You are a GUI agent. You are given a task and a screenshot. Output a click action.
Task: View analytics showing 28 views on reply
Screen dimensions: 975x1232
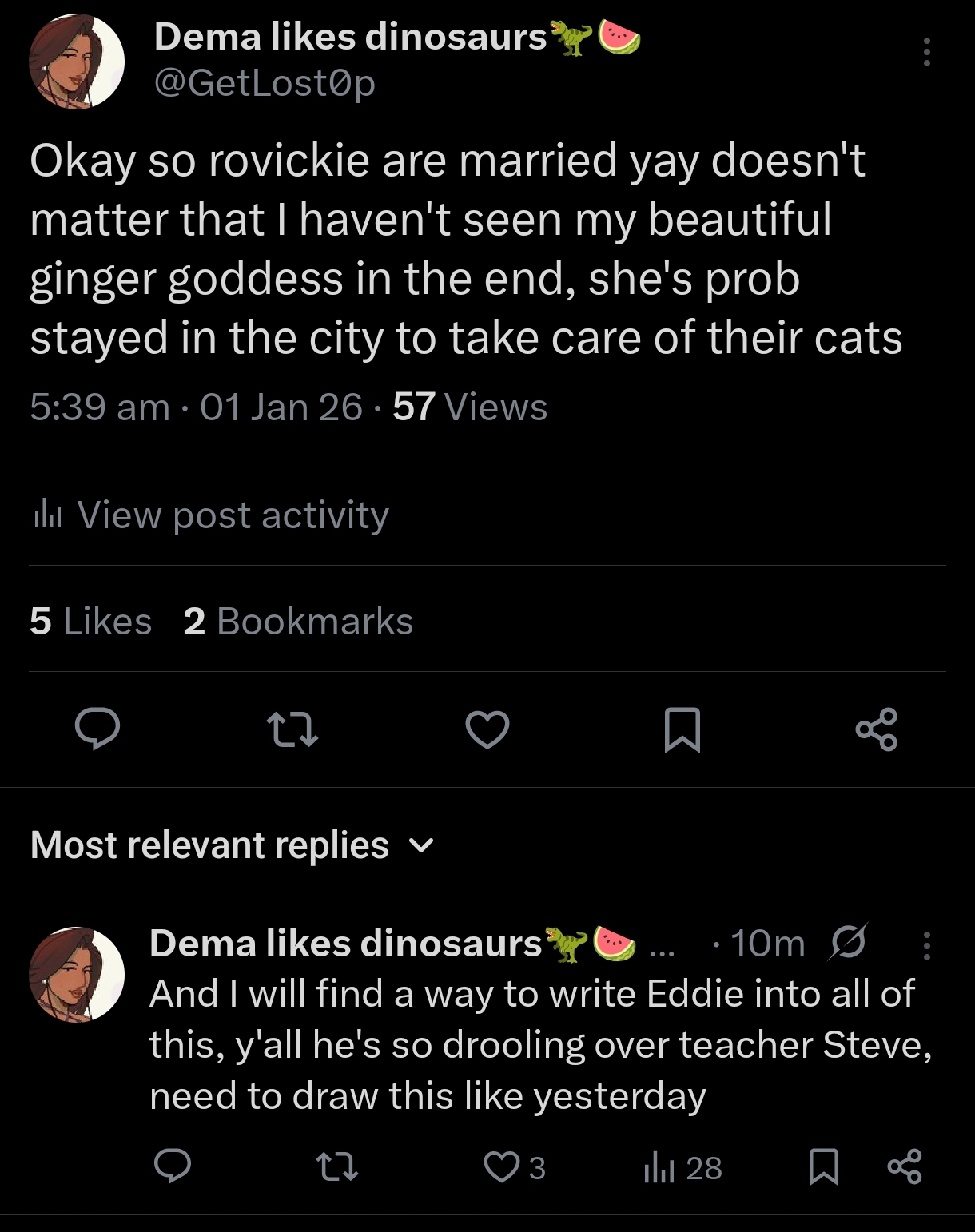pyautogui.click(x=682, y=1167)
